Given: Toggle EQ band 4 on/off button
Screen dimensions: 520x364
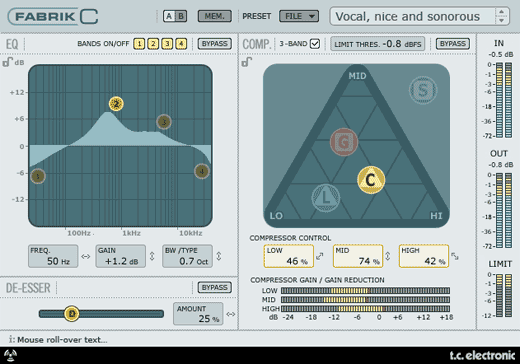Looking at the screenshot, I should [x=181, y=44].
